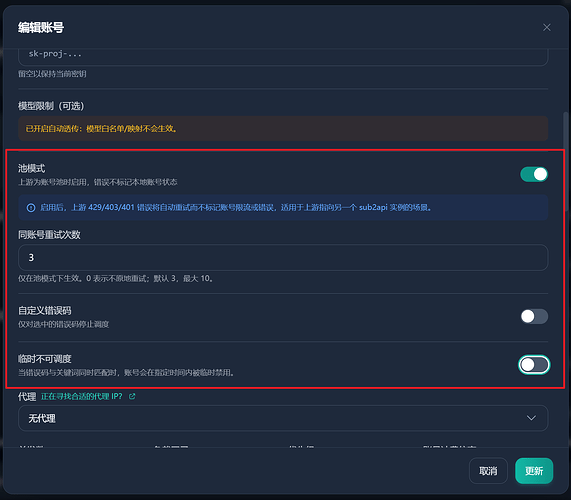
Task: Click the info icon in the blue notice
Action: [31, 208]
